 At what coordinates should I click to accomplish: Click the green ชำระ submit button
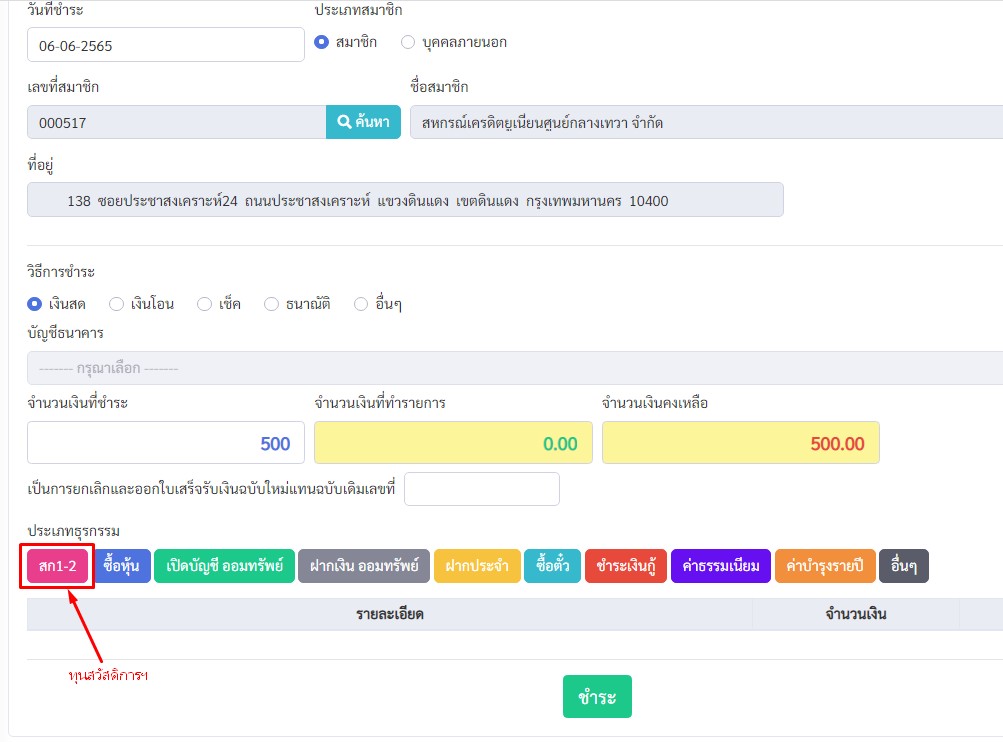pos(597,697)
